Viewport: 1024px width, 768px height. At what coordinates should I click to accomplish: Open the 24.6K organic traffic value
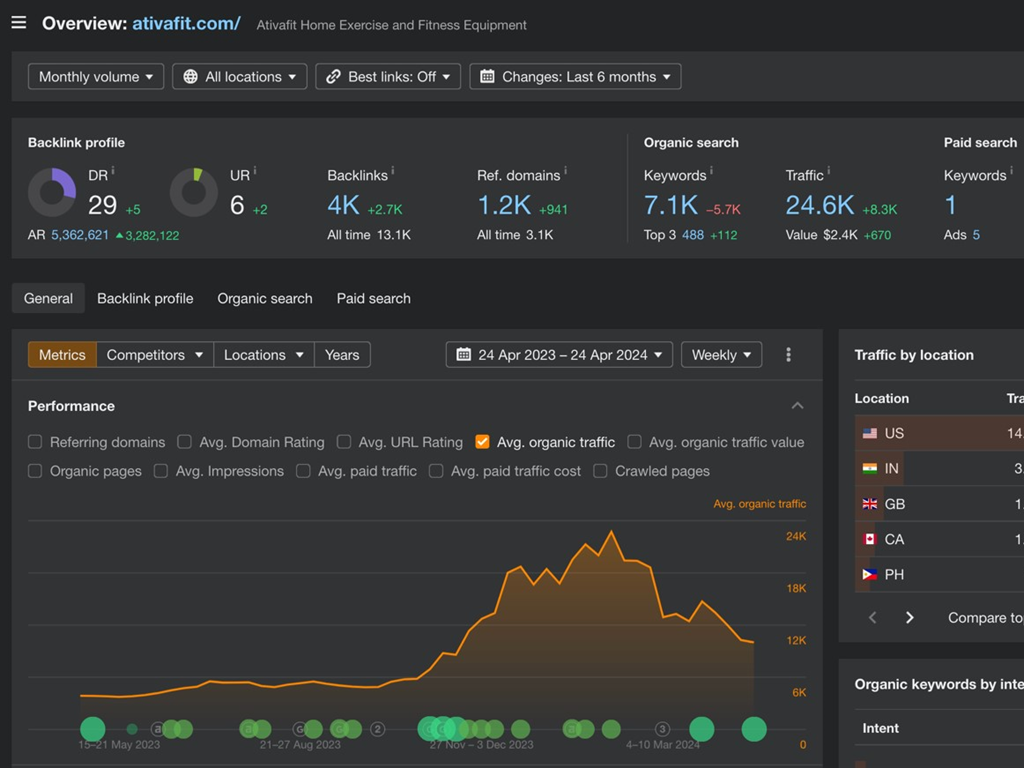[820, 206]
